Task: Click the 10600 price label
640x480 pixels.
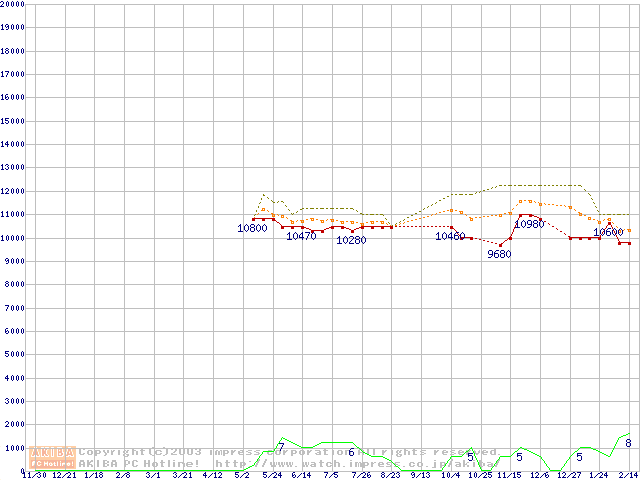Action: (x=608, y=232)
